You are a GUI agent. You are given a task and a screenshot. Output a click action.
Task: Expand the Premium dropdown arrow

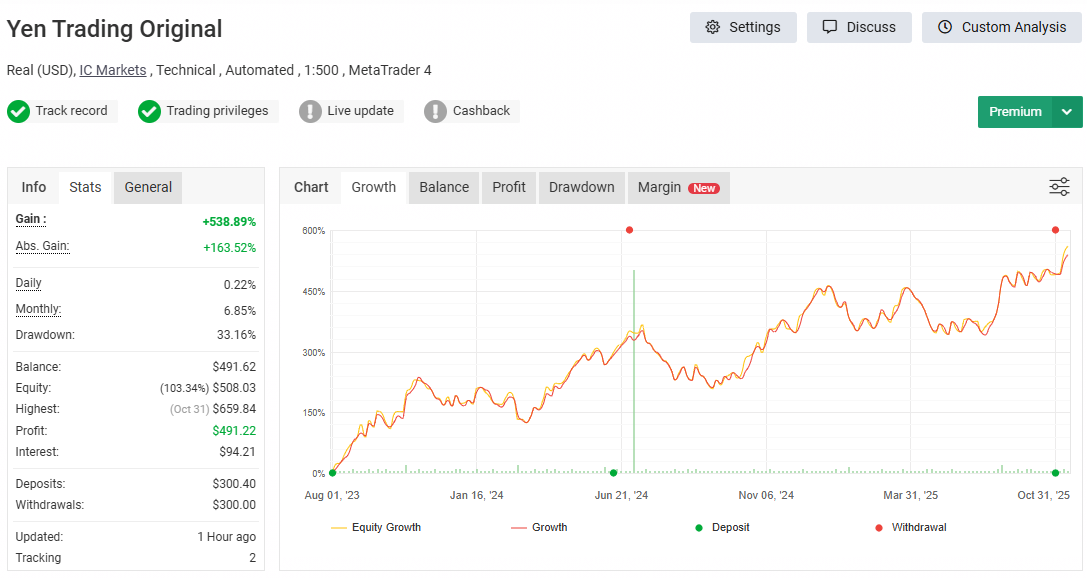pyautogui.click(x=1067, y=112)
